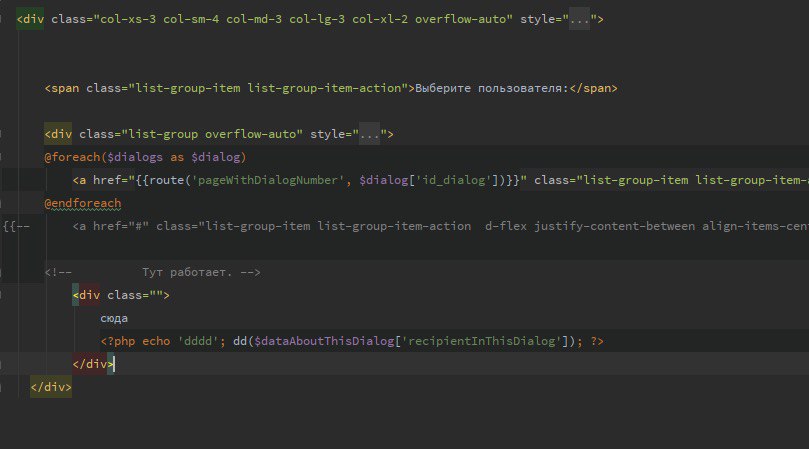Click the 'Выберите пользователя:' span text
This screenshot has height=449, width=809.
(x=492, y=88)
